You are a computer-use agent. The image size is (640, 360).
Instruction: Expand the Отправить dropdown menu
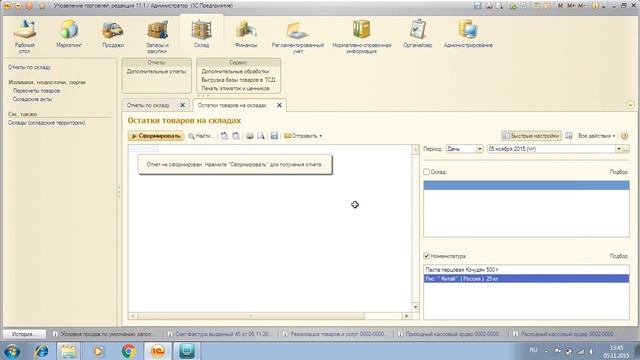pyautogui.click(x=303, y=136)
